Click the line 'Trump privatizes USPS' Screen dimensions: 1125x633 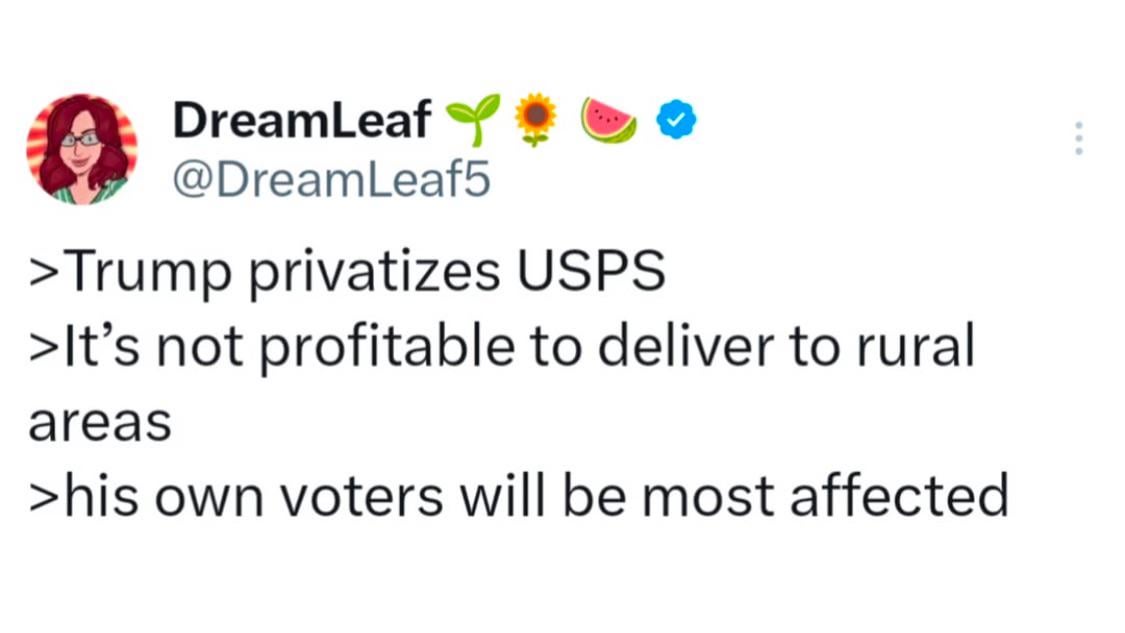coord(347,272)
